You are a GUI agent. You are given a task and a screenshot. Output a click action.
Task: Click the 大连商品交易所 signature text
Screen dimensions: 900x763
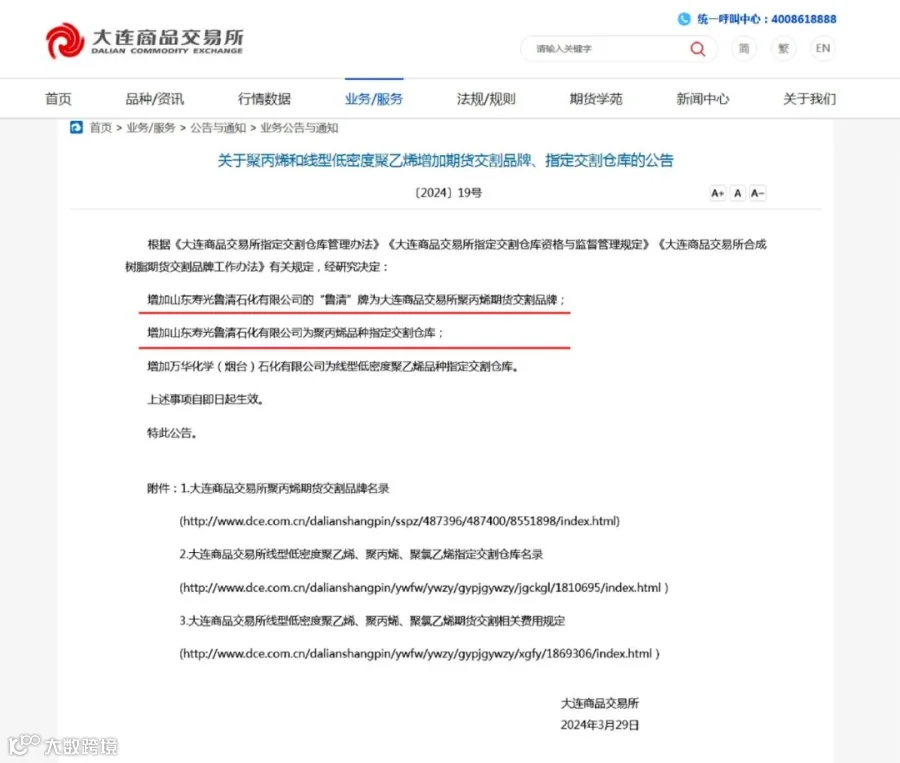pos(600,703)
